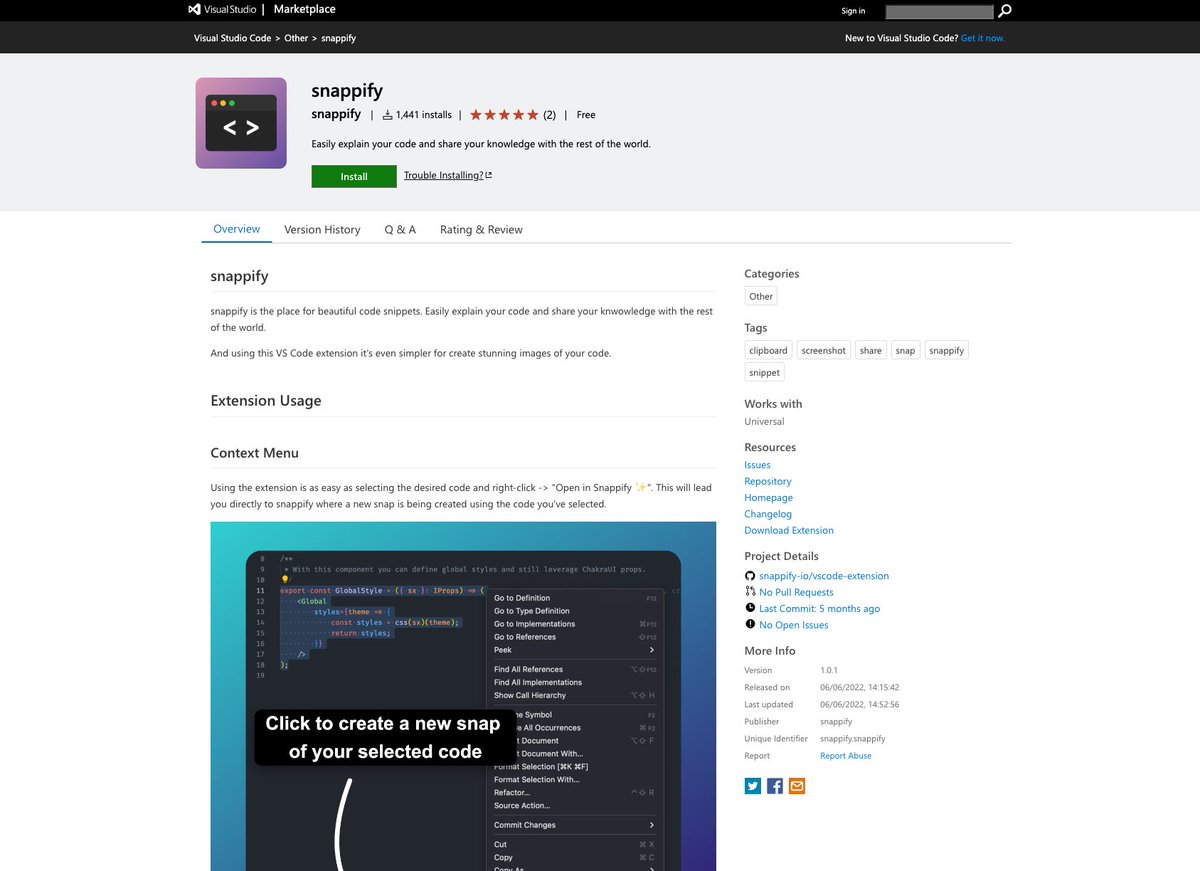
Task: Install the snappify extension
Action: point(354,176)
